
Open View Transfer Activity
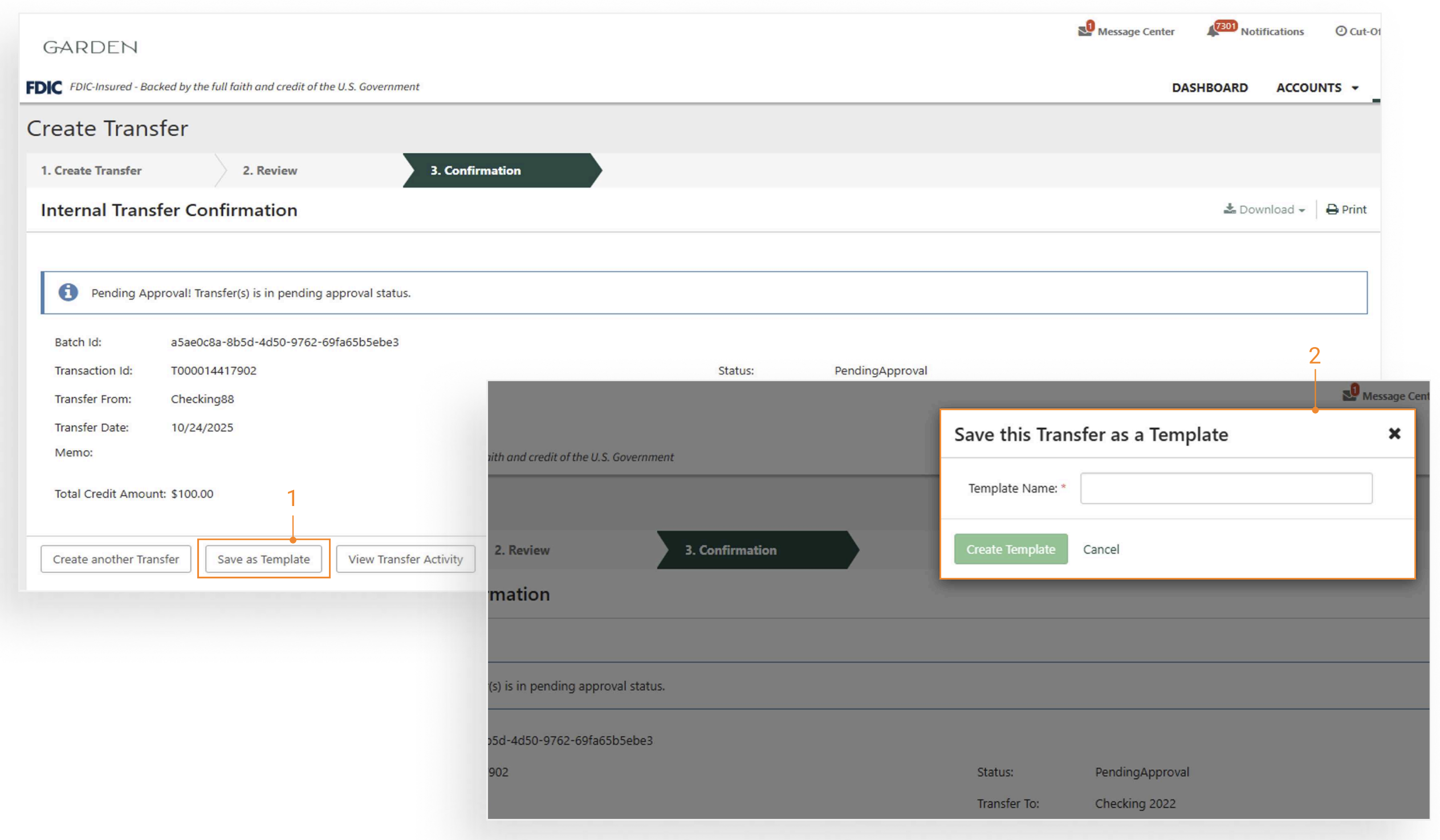(x=405, y=559)
